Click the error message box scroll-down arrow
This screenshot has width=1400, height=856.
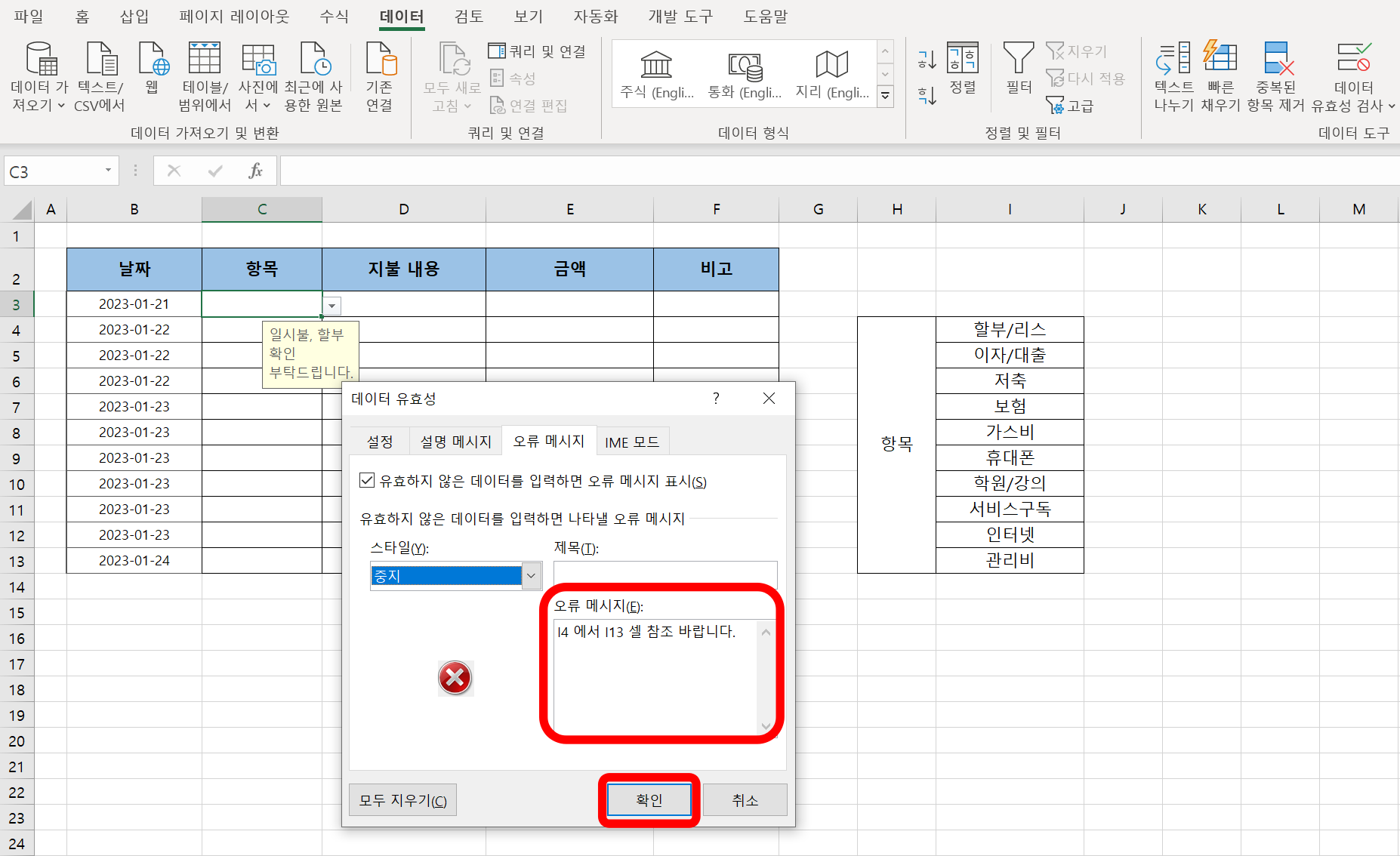click(766, 725)
